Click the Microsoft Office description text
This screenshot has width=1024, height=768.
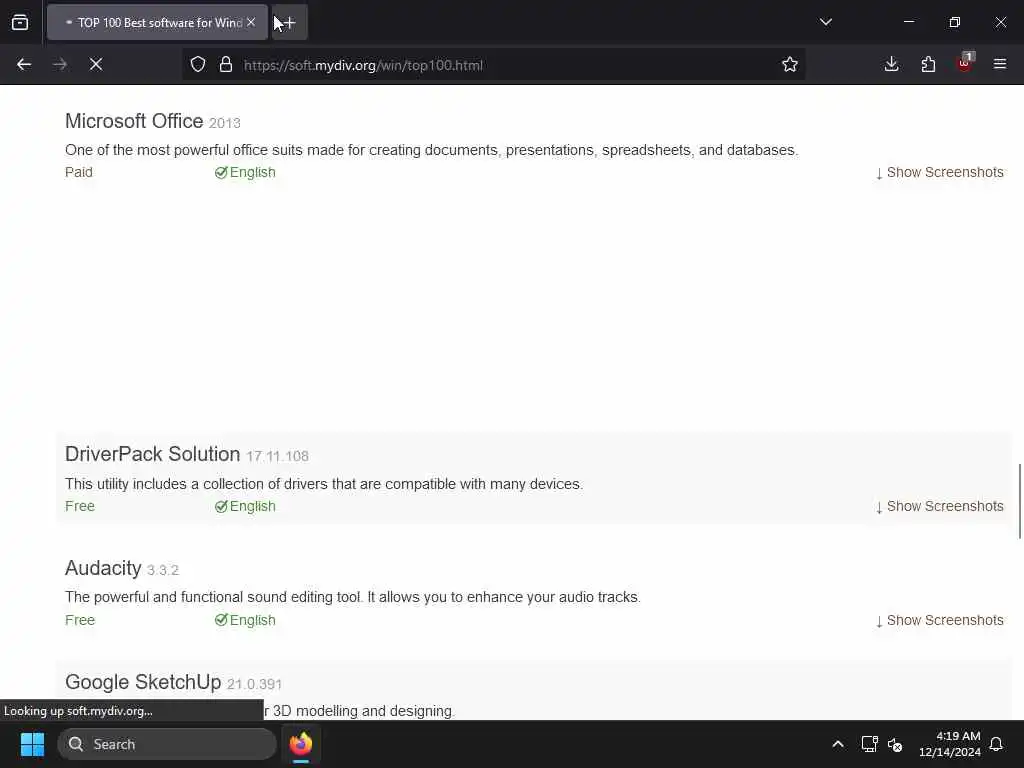tap(431, 150)
